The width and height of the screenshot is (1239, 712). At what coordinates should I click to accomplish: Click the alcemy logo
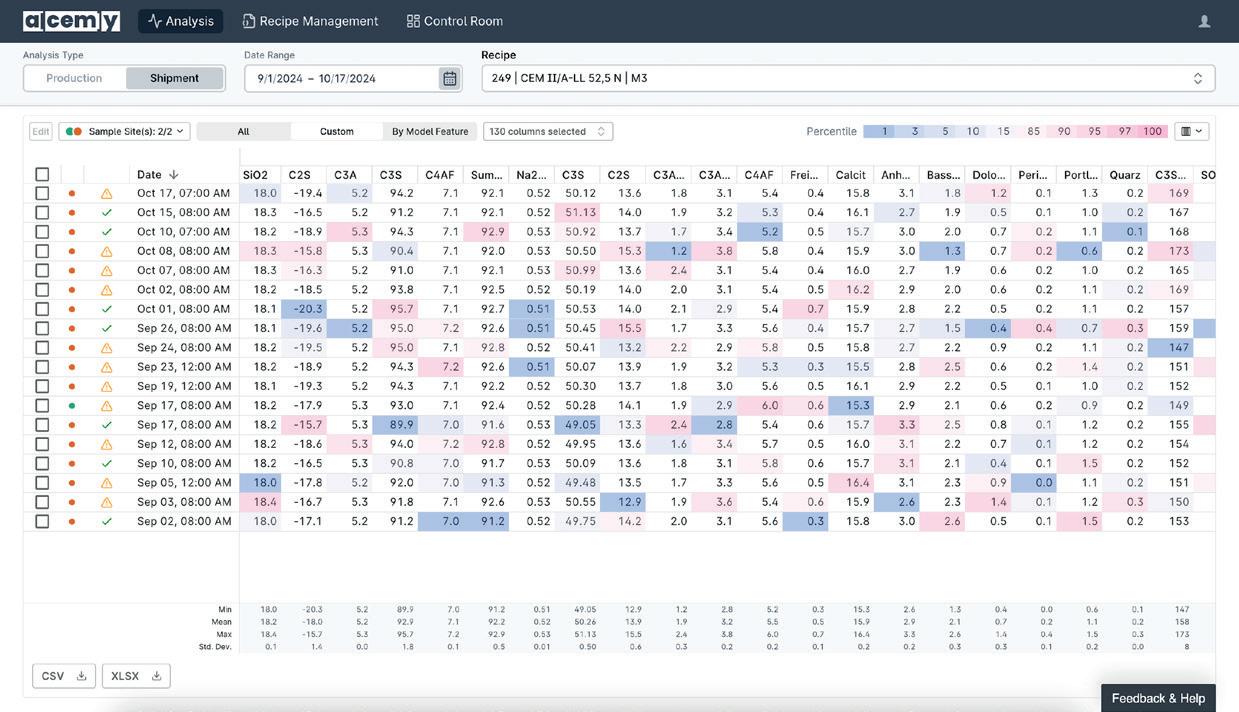tap(71, 21)
